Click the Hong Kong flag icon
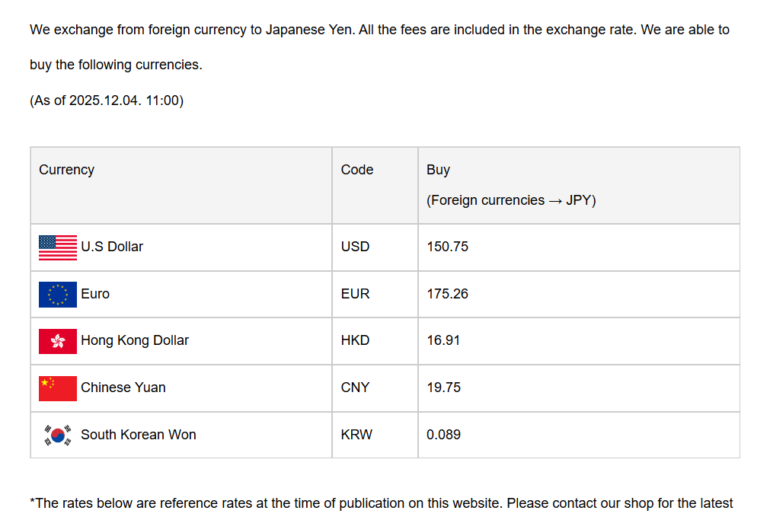 57,341
